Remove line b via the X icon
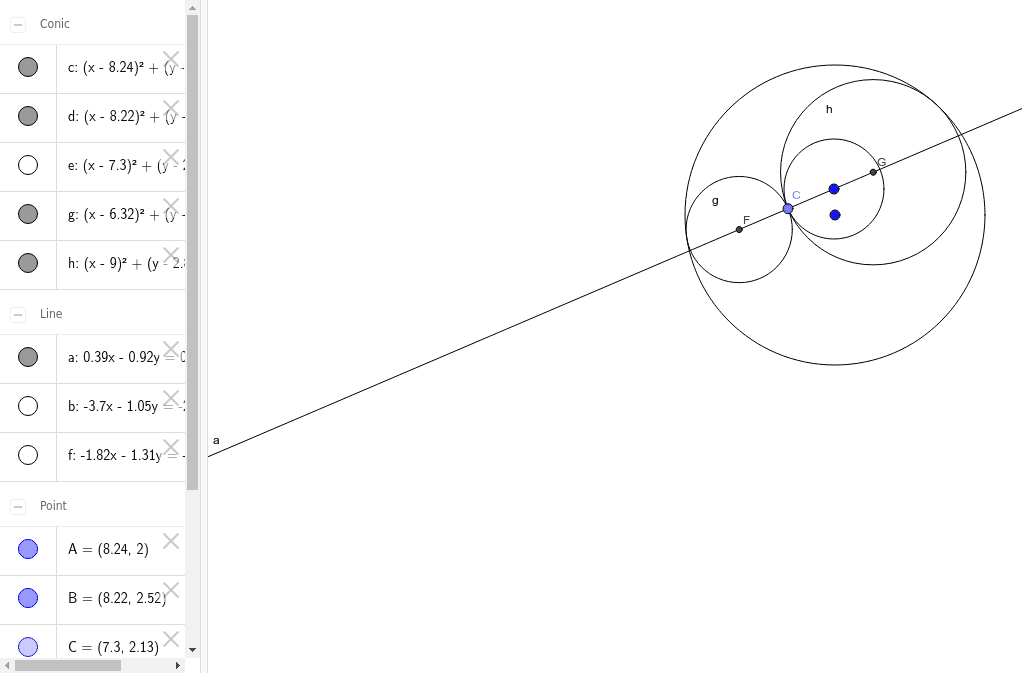The height and width of the screenshot is (675, 1024). pos(170,398)
